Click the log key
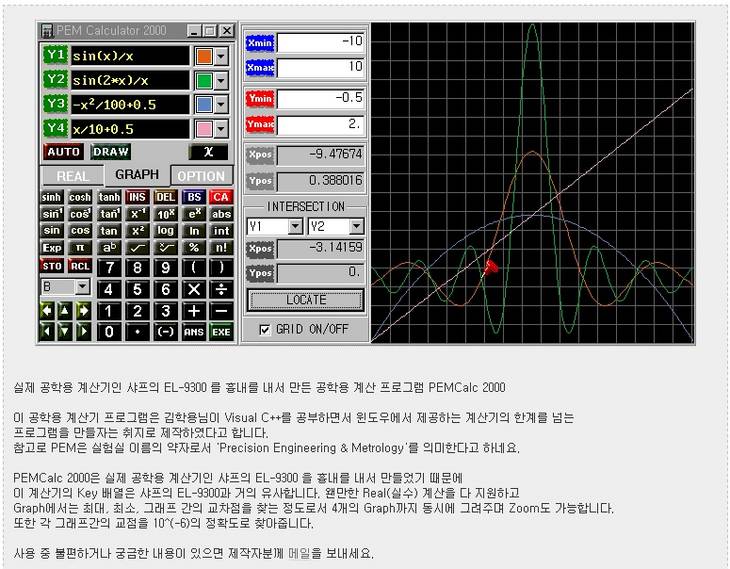 [165, 230]
